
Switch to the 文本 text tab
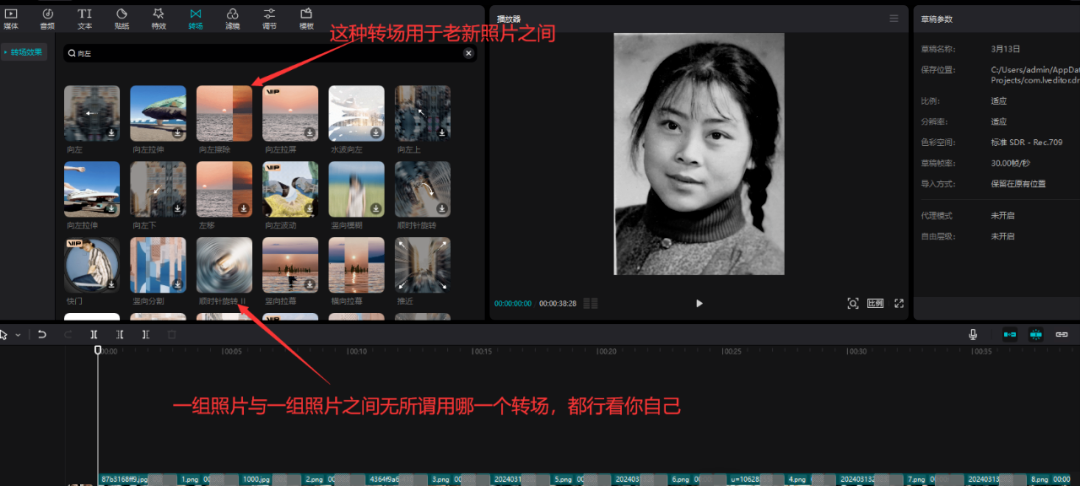click(85, 17)
